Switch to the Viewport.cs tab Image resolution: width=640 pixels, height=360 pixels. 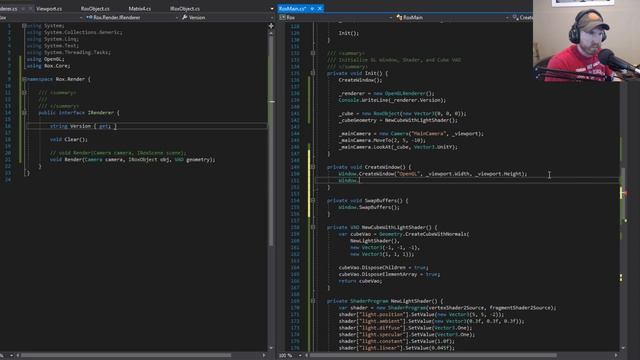pos(49,9)
